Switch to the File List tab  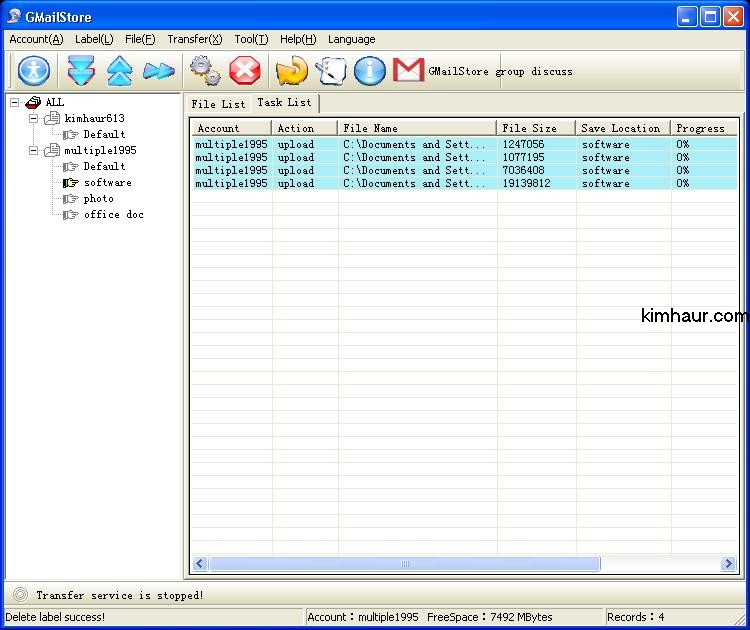point(218,103)
